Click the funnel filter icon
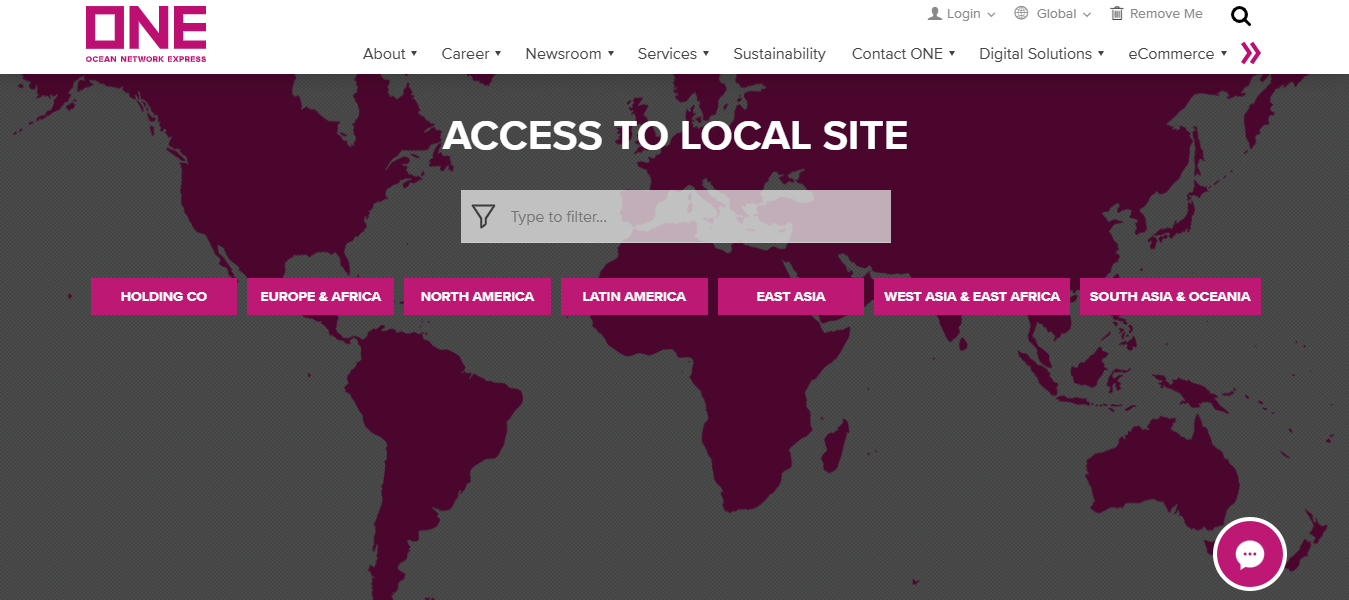 point(483,216)
